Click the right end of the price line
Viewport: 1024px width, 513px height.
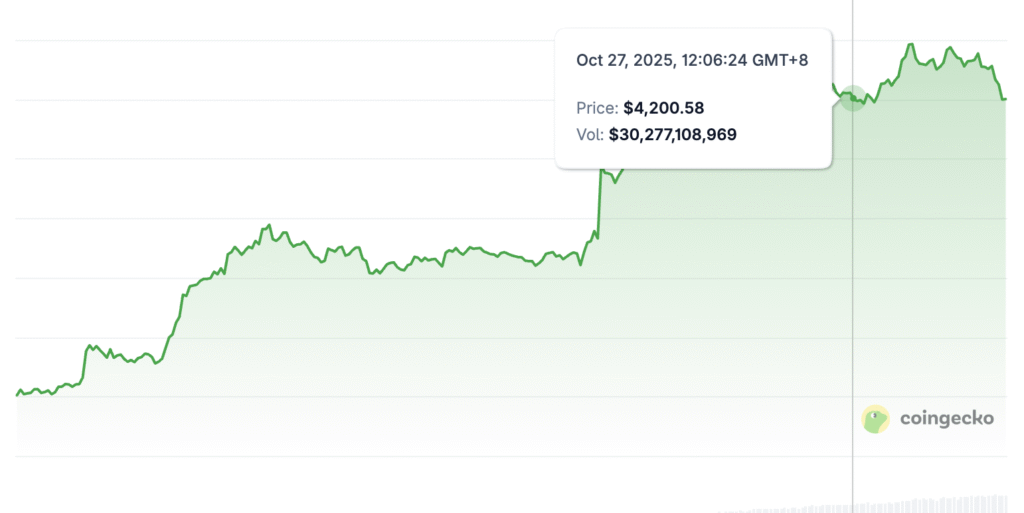(1004, 98)
